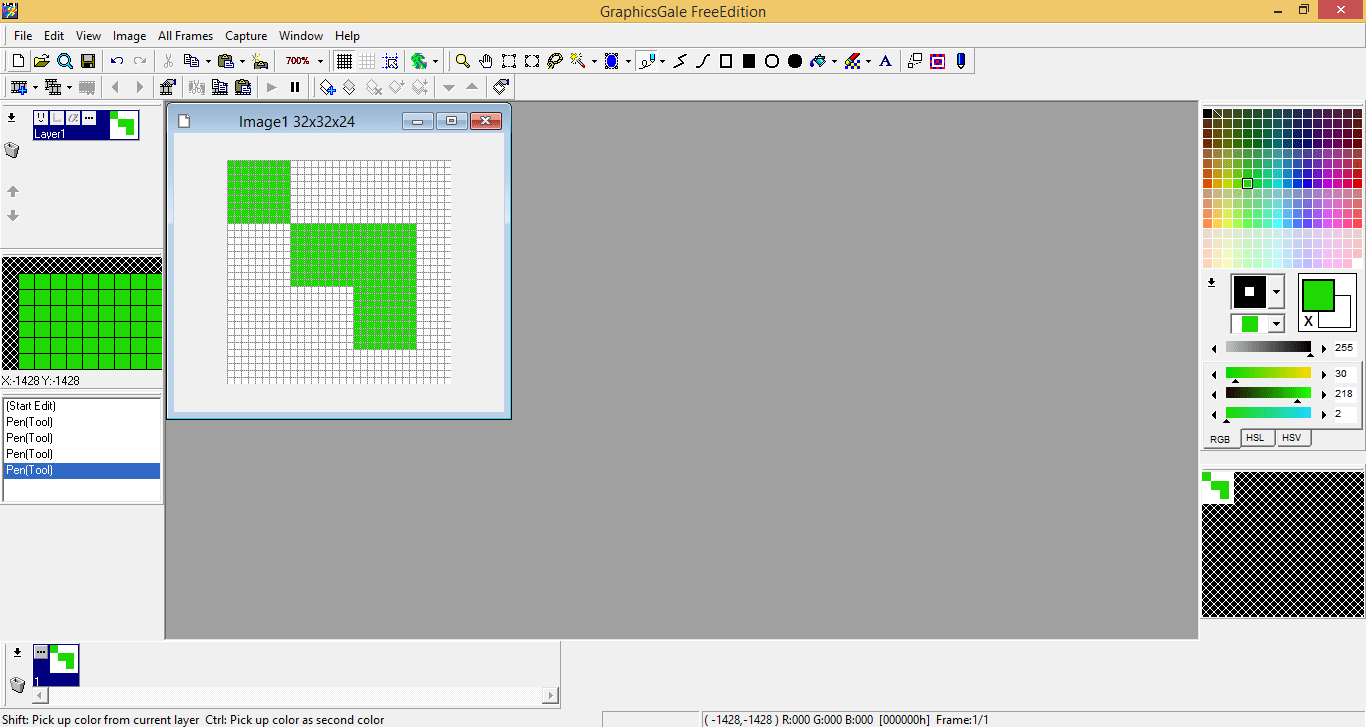Toggle Layer1 visibility
The image size is (1366, 727).
[x=41, y=118]
